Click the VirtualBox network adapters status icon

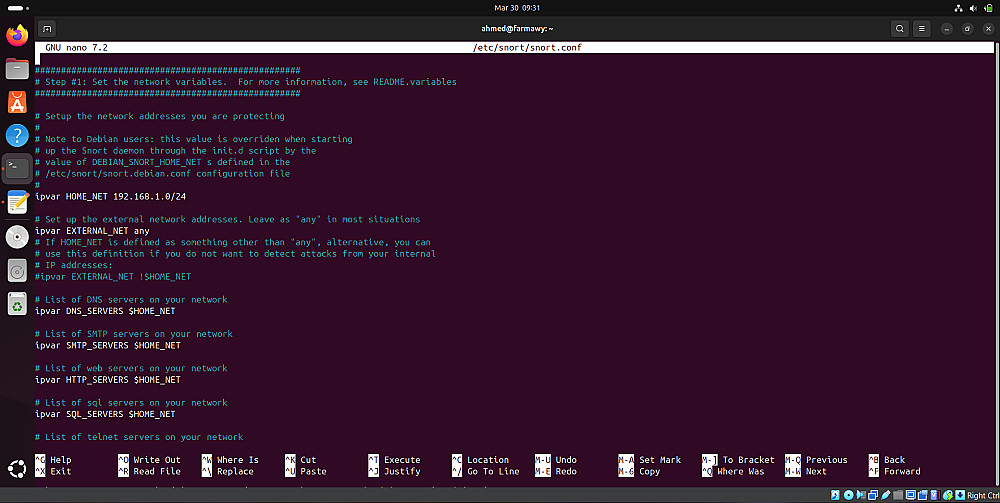tap(873, 495)
